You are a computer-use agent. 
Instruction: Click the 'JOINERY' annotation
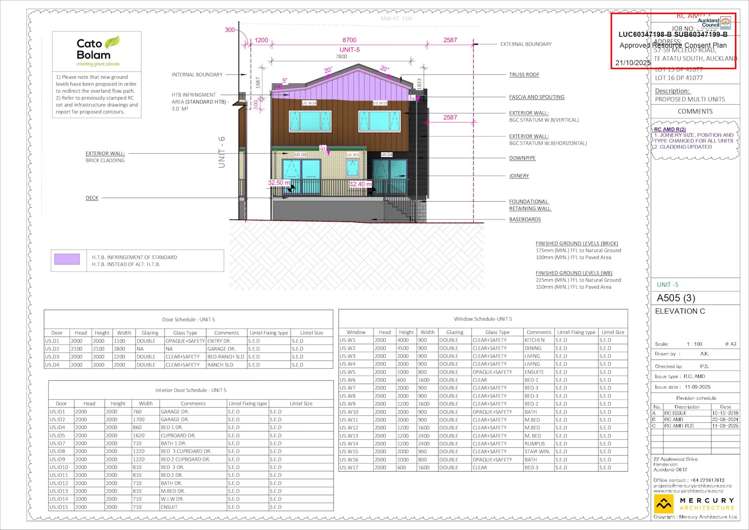pyautogui.click(x=519, y=176)
